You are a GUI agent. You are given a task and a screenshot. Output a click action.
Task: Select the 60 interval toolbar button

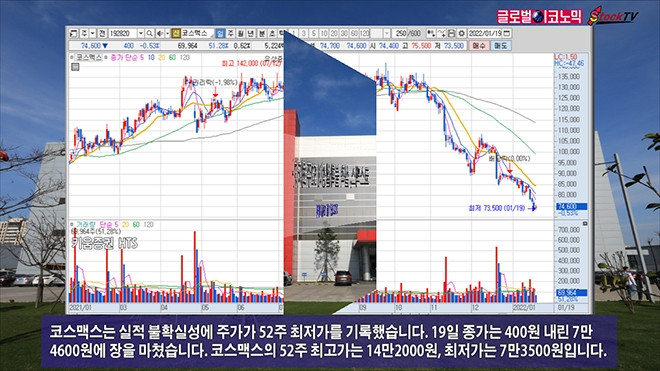354,33
